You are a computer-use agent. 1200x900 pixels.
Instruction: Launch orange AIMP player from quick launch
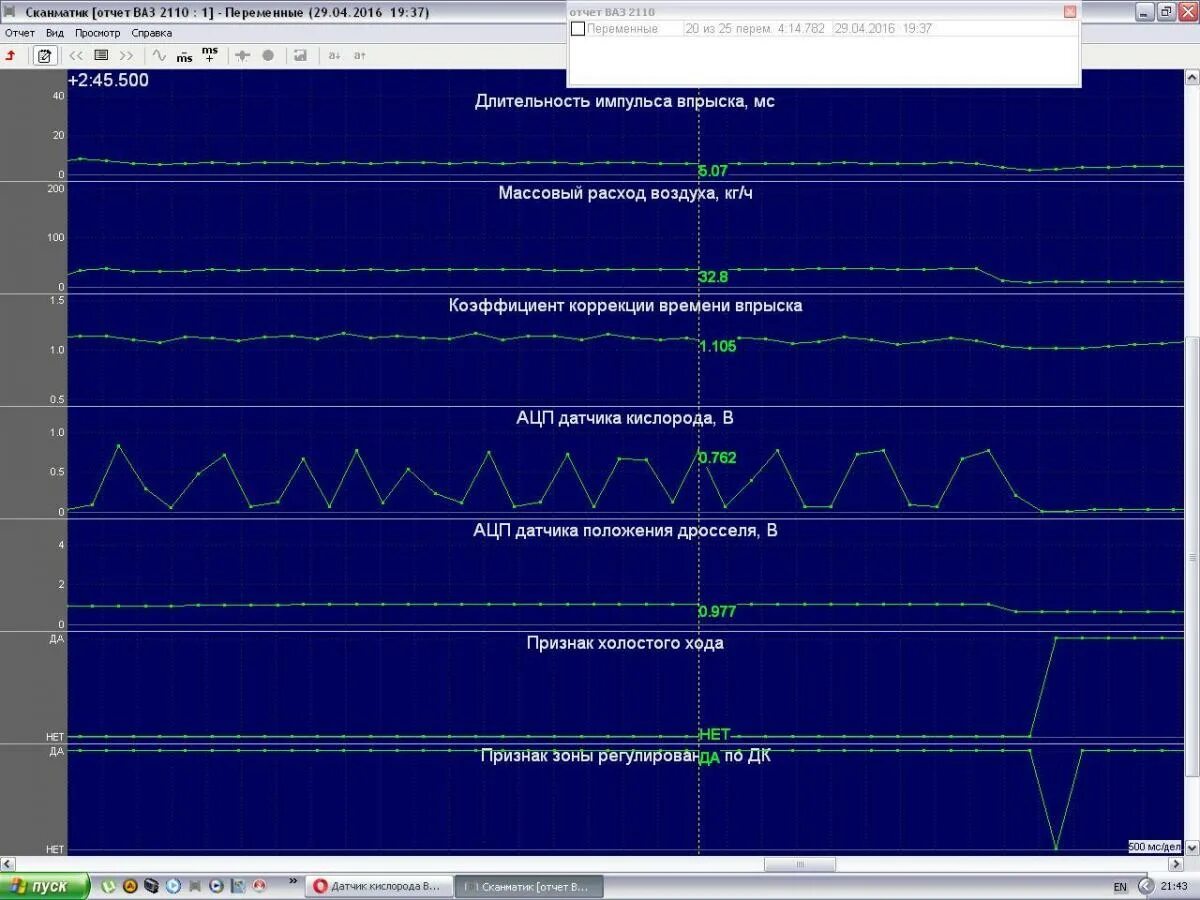coord(130,886)
